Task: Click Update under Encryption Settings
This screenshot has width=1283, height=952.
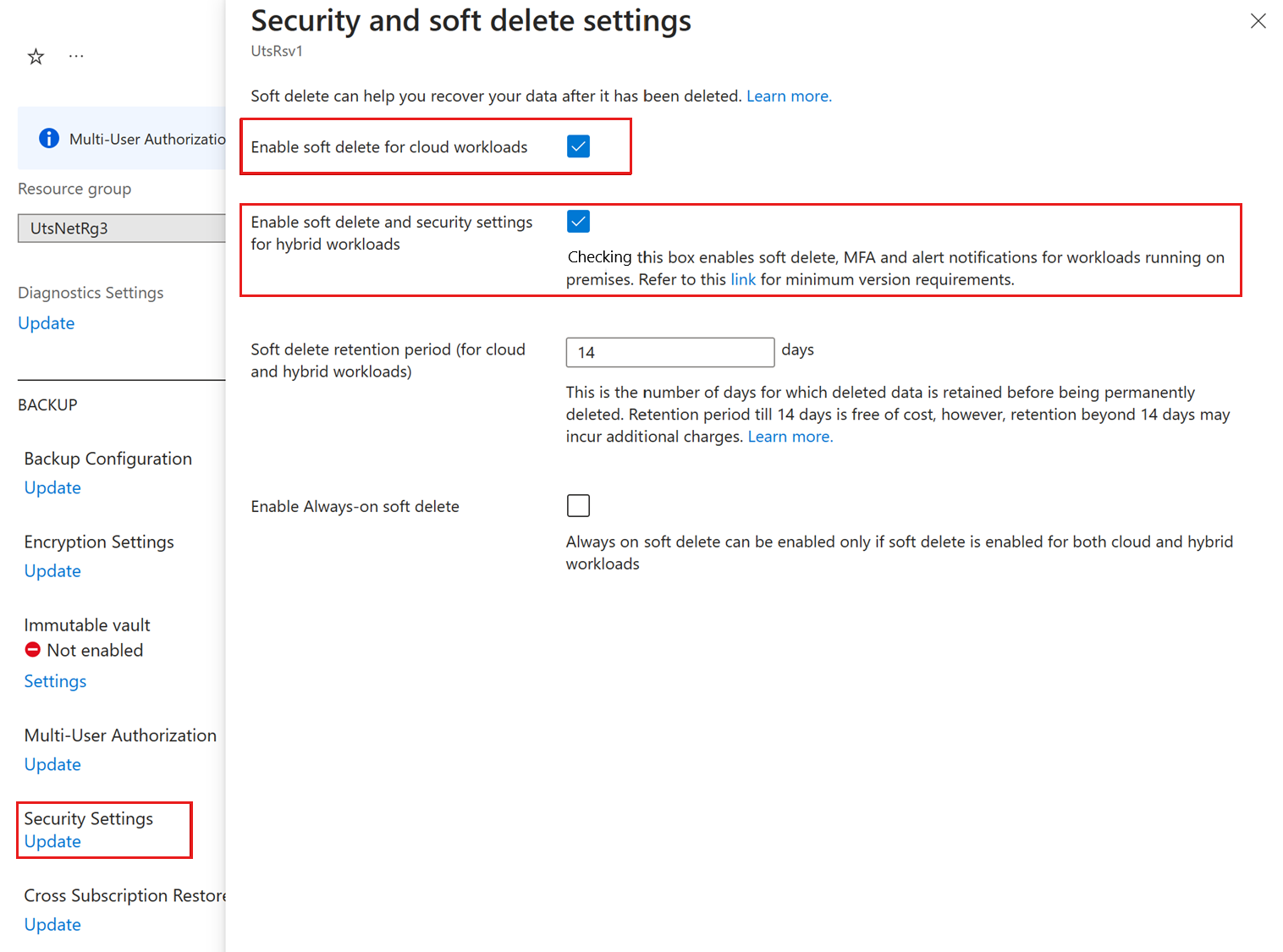Action: [x=52, y=571]
